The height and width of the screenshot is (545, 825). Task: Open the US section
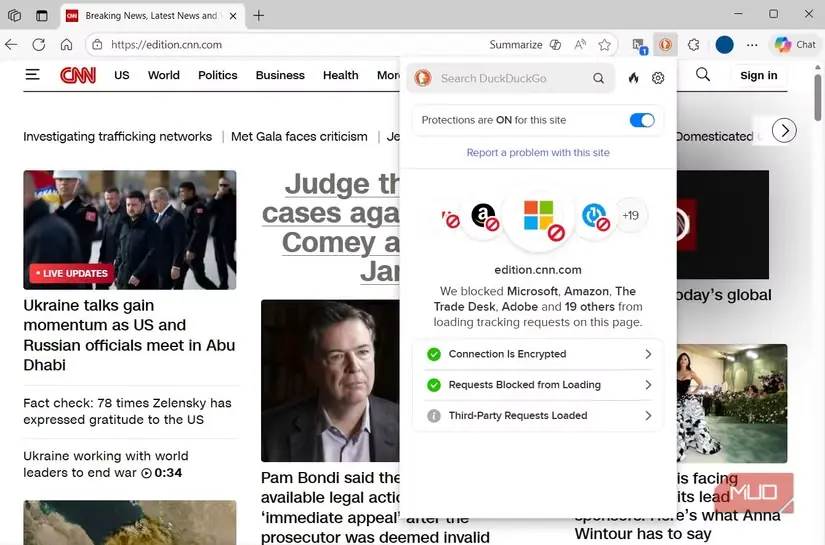[x=122, y=75]
